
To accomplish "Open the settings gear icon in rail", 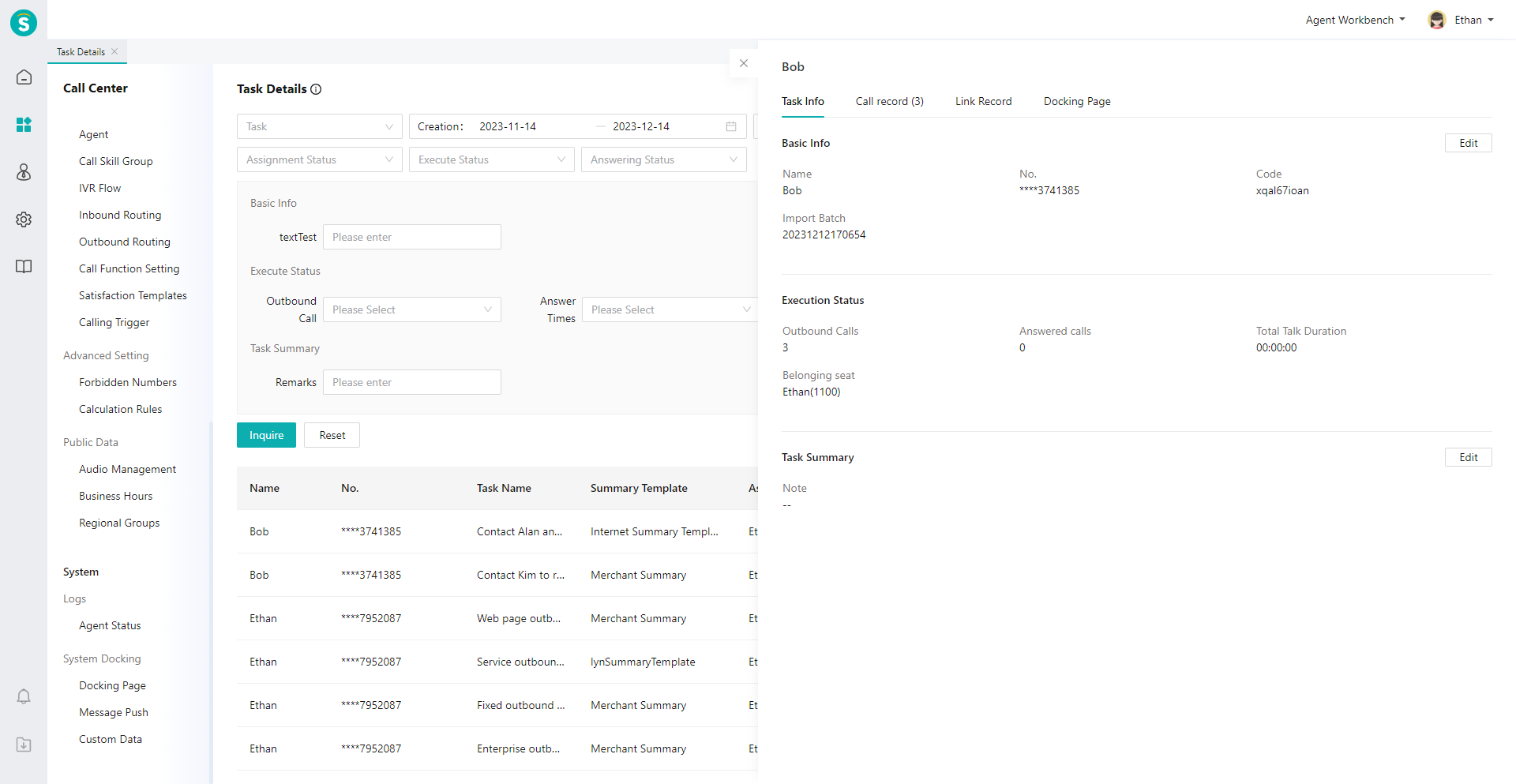I will coord(24,219).
